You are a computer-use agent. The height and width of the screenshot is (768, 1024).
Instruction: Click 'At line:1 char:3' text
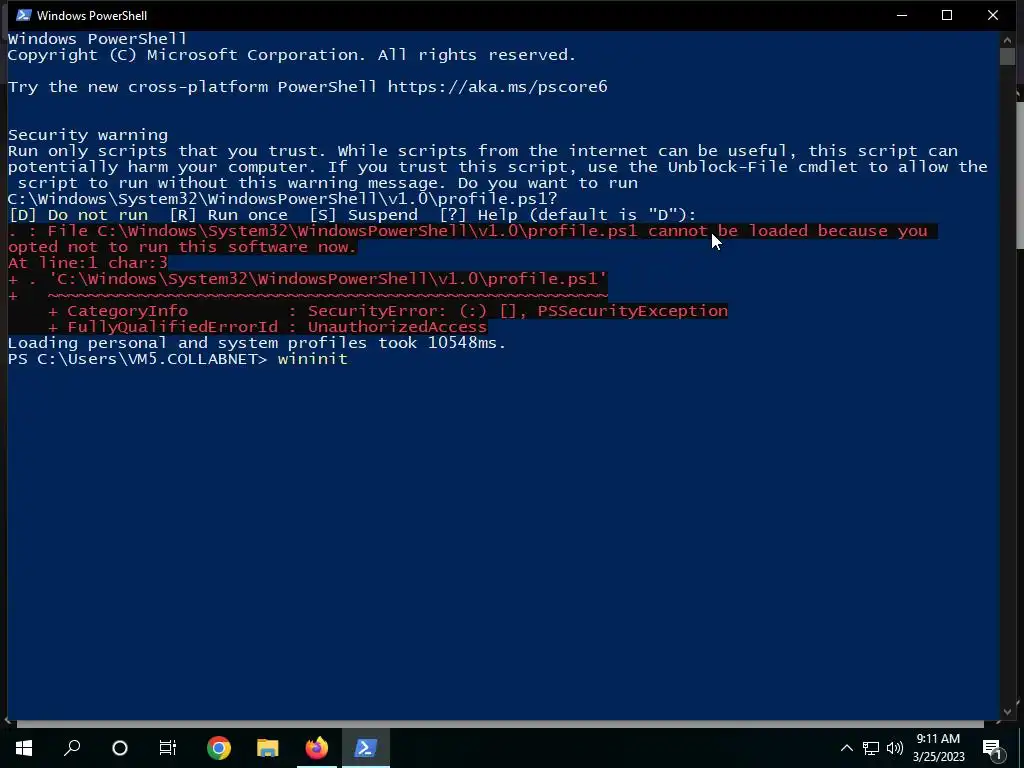[88, 263]
